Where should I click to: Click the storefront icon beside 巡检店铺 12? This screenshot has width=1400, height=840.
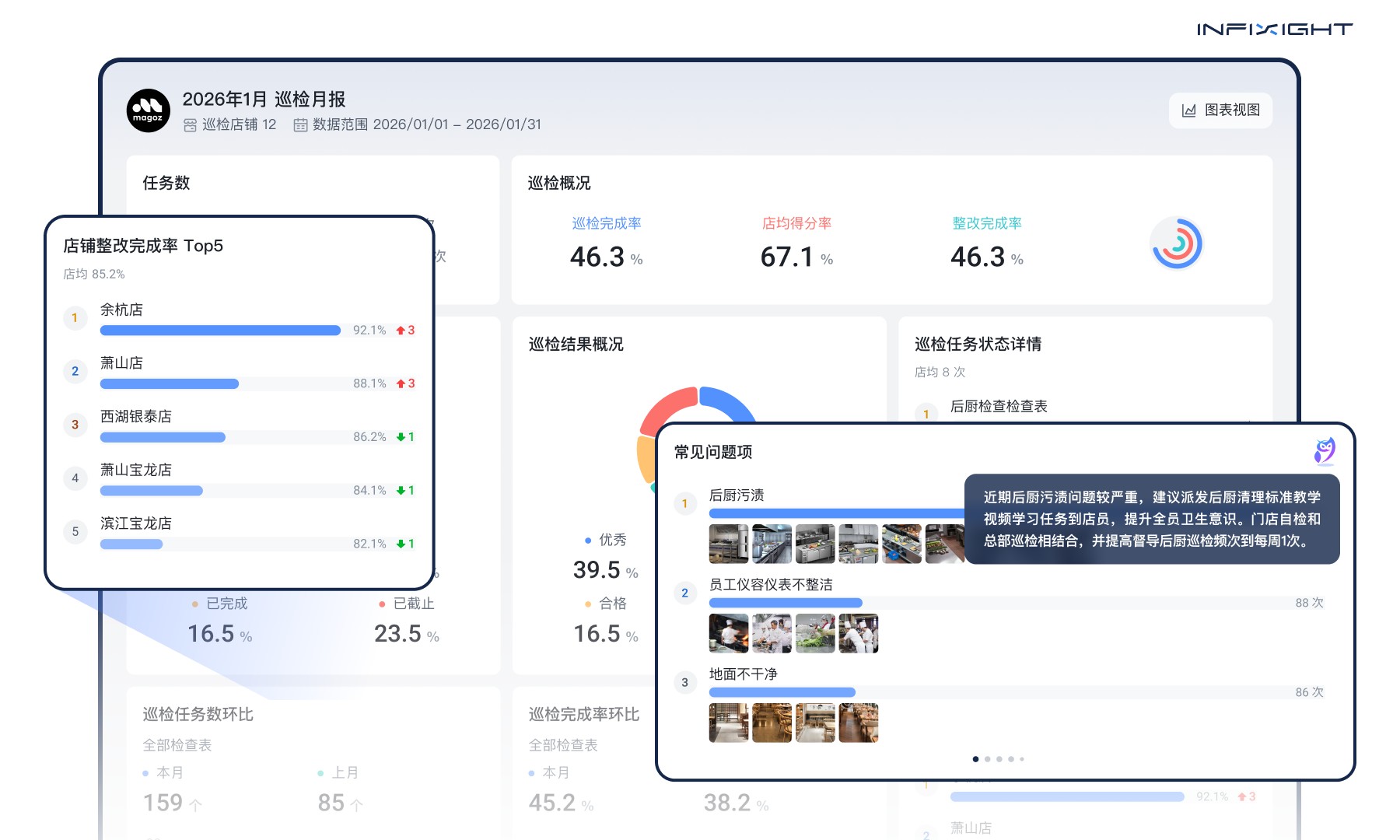(x=189, y=124)
